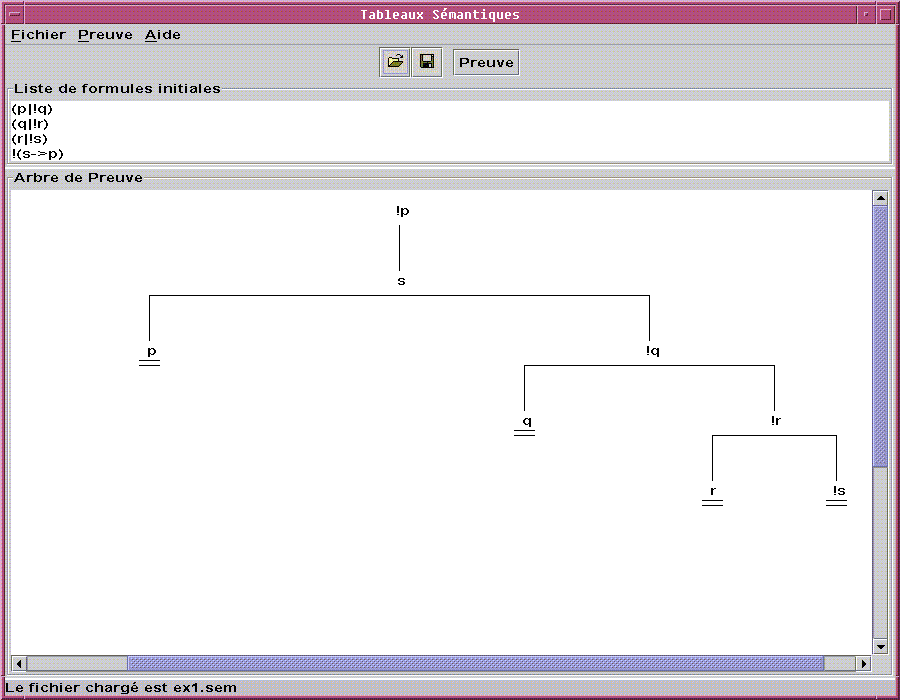Click the vertical scrollbar up arrow
This screenshot has height=700, width=900.
(x=880, y=198)
